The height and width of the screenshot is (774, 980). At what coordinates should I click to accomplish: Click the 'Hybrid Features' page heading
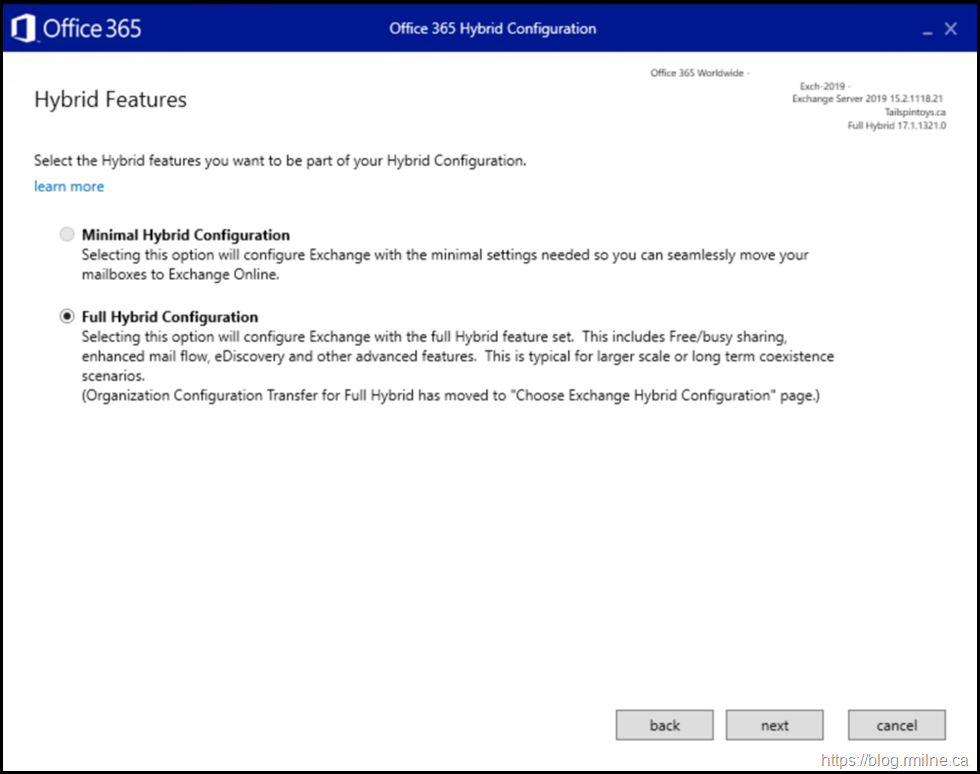point(110,100)
